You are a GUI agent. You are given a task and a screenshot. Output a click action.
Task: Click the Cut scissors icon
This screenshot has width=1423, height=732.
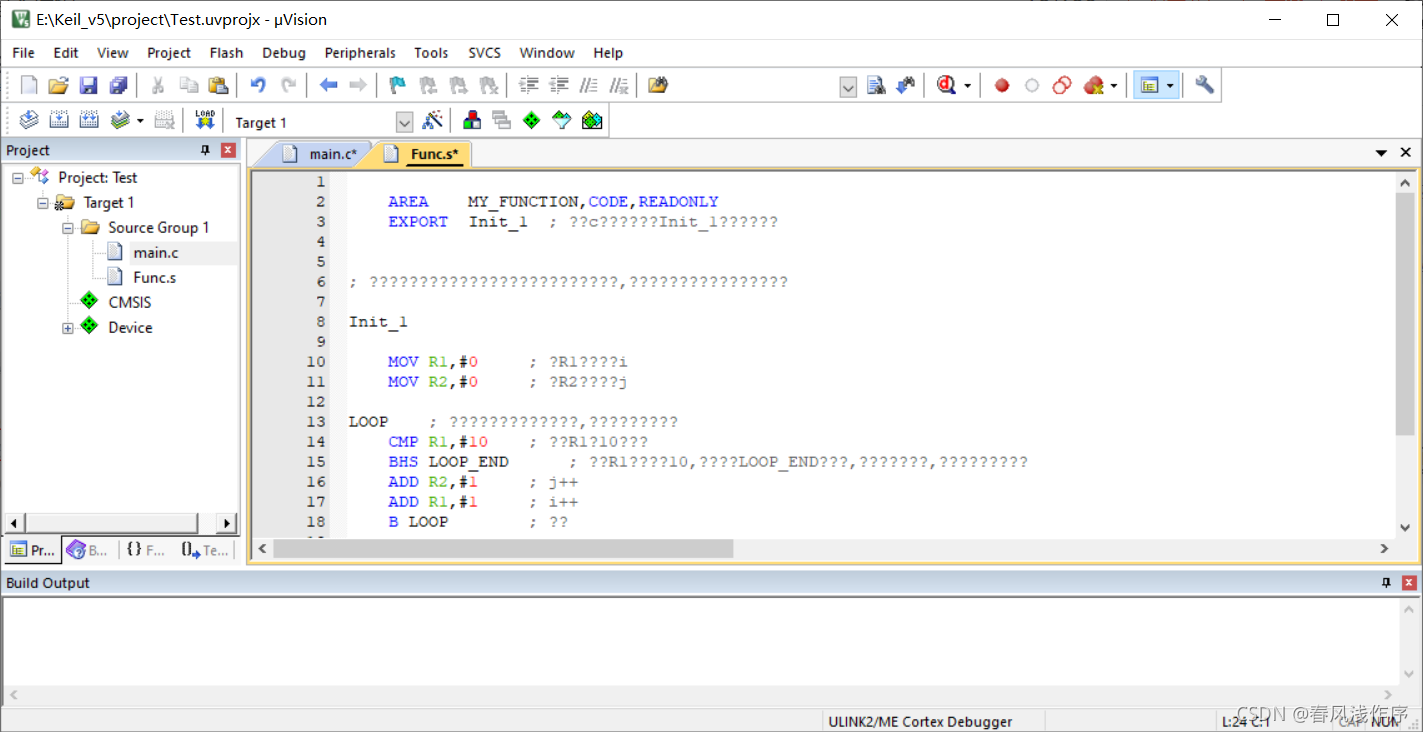pyautogui.click(x=157, y=86)
